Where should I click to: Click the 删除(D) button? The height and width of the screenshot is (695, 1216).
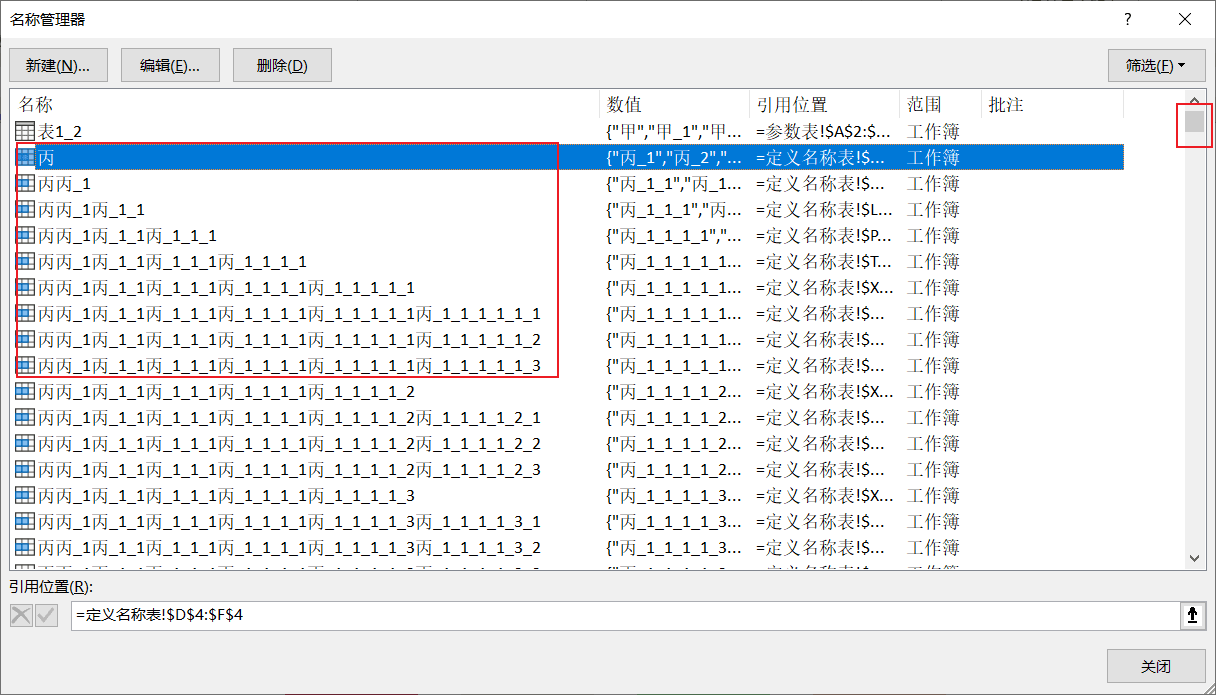point(282,66)
